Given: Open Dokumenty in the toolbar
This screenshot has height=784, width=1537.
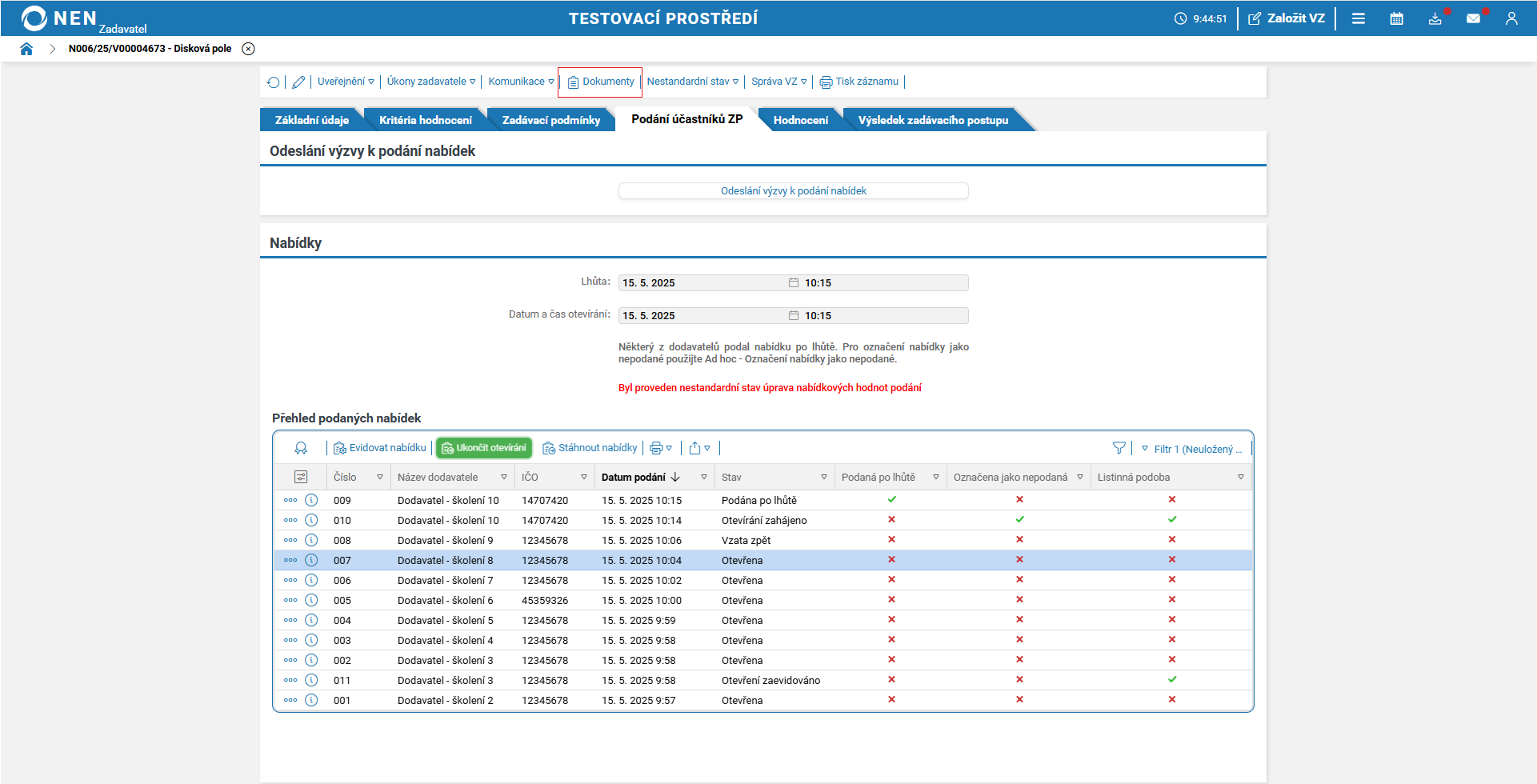Looking at the screenshot, I should [601, 82].
